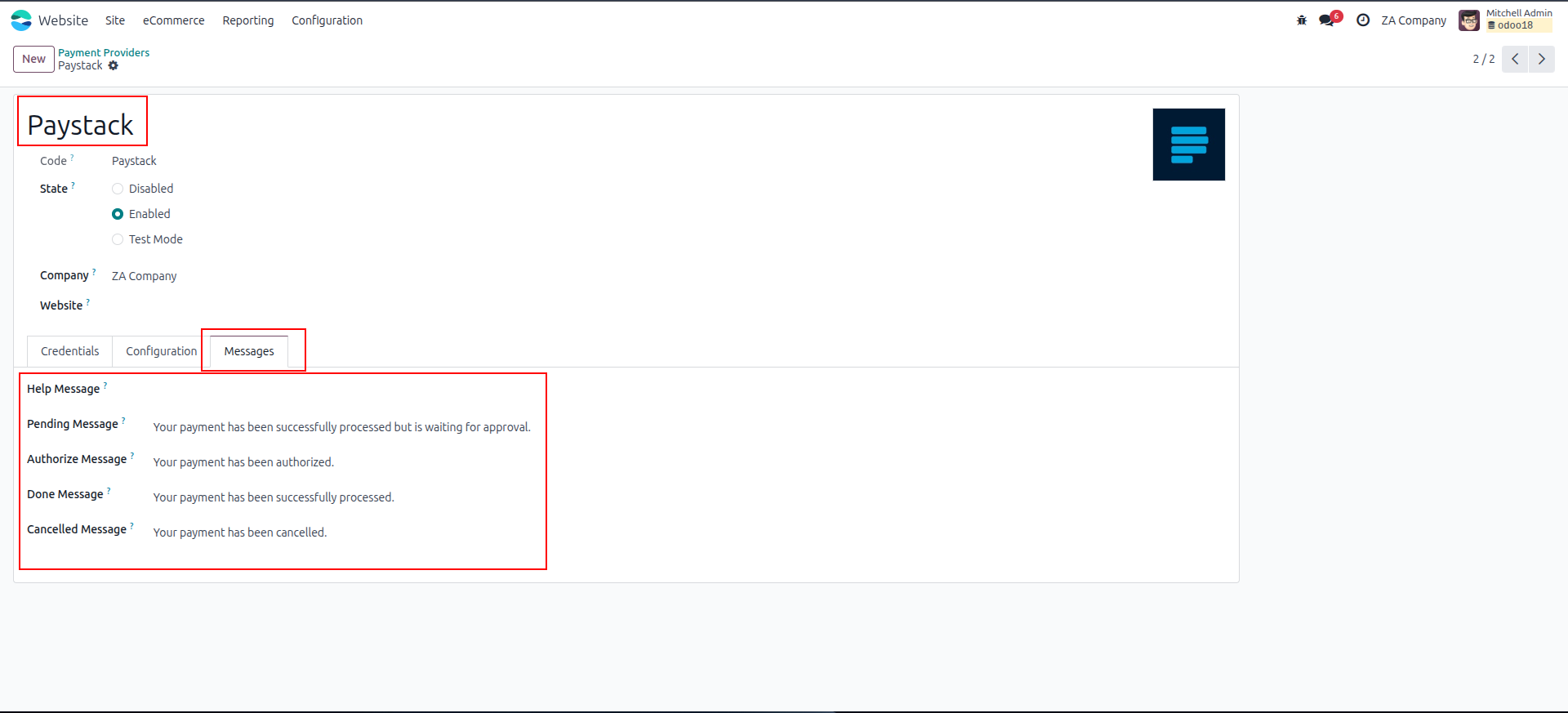Select the Enabled state radio button
Image resolution: width=1568 pixels, height=713 pixels.
(x=118, y=214)
